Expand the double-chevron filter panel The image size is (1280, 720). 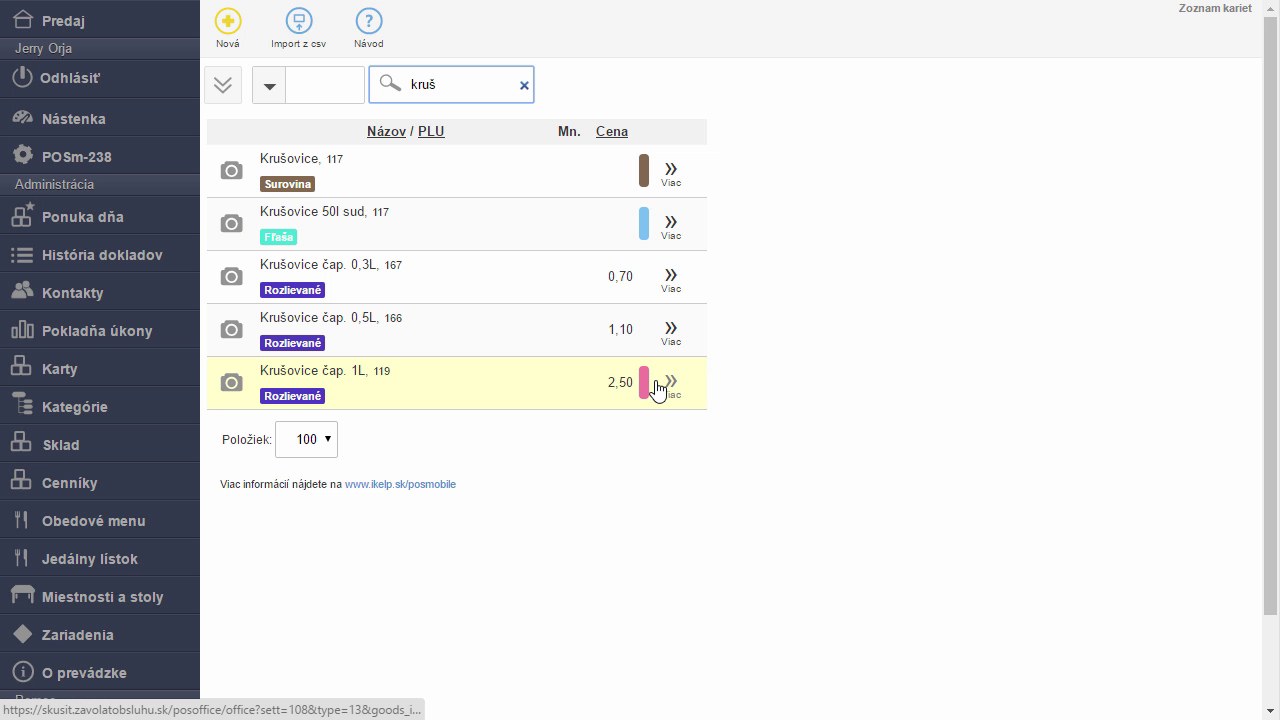click(x=223, y=85)
